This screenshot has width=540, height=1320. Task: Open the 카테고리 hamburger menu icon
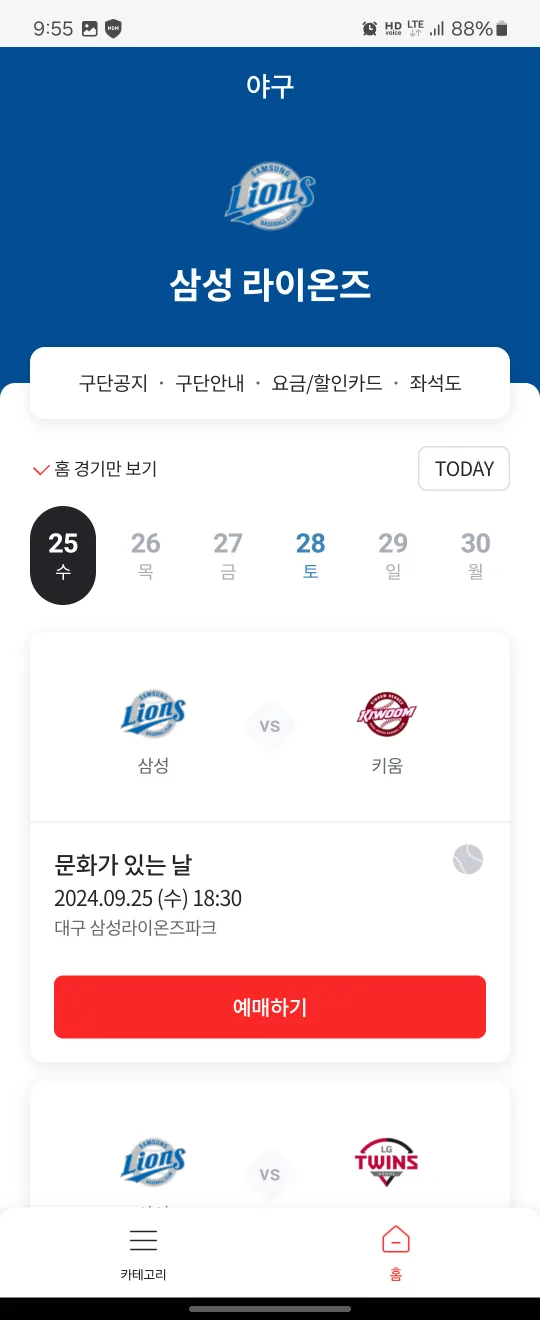(143, 1241)
